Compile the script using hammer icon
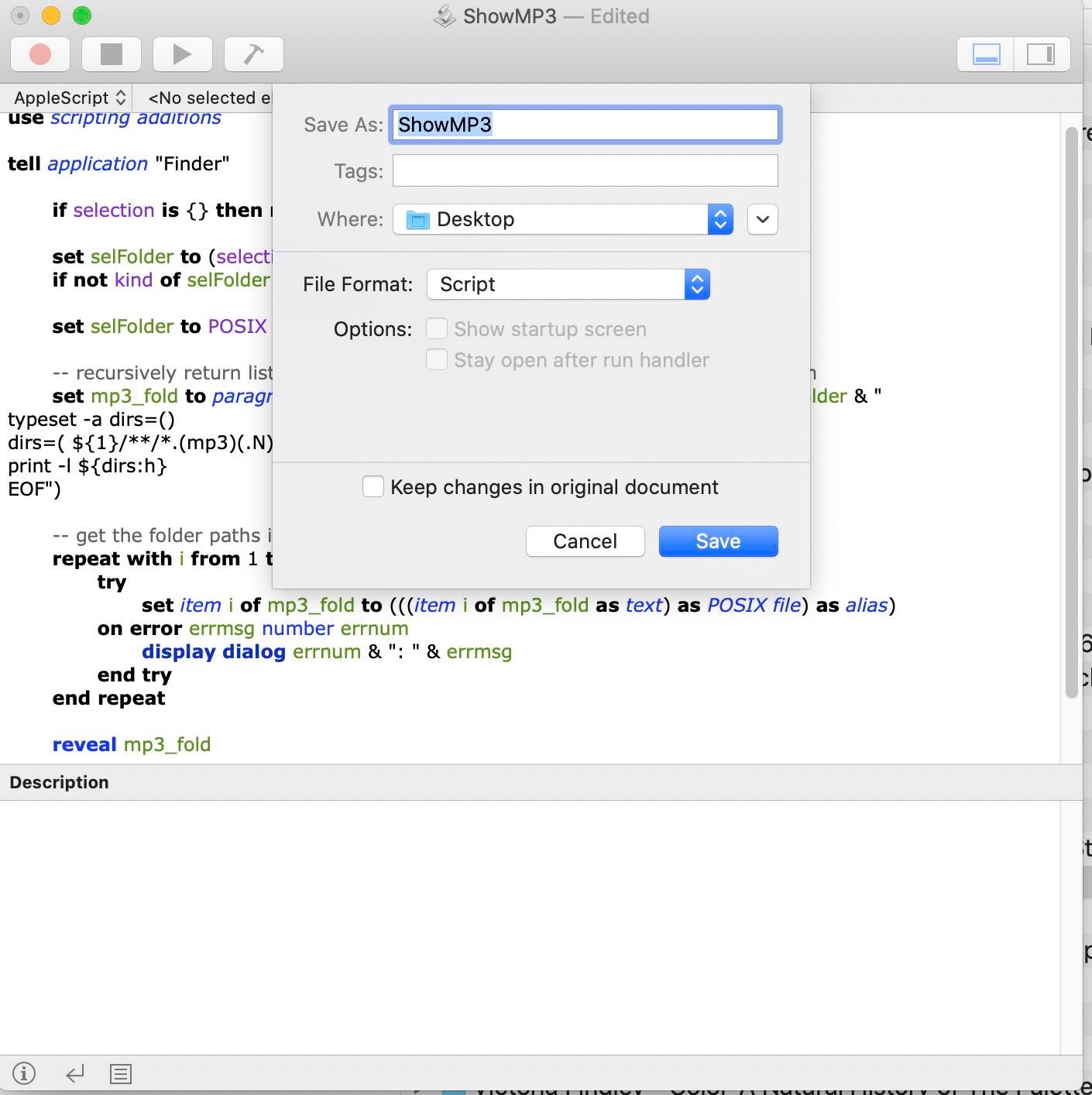1092x1095 pixels. (x=253, y=54)
